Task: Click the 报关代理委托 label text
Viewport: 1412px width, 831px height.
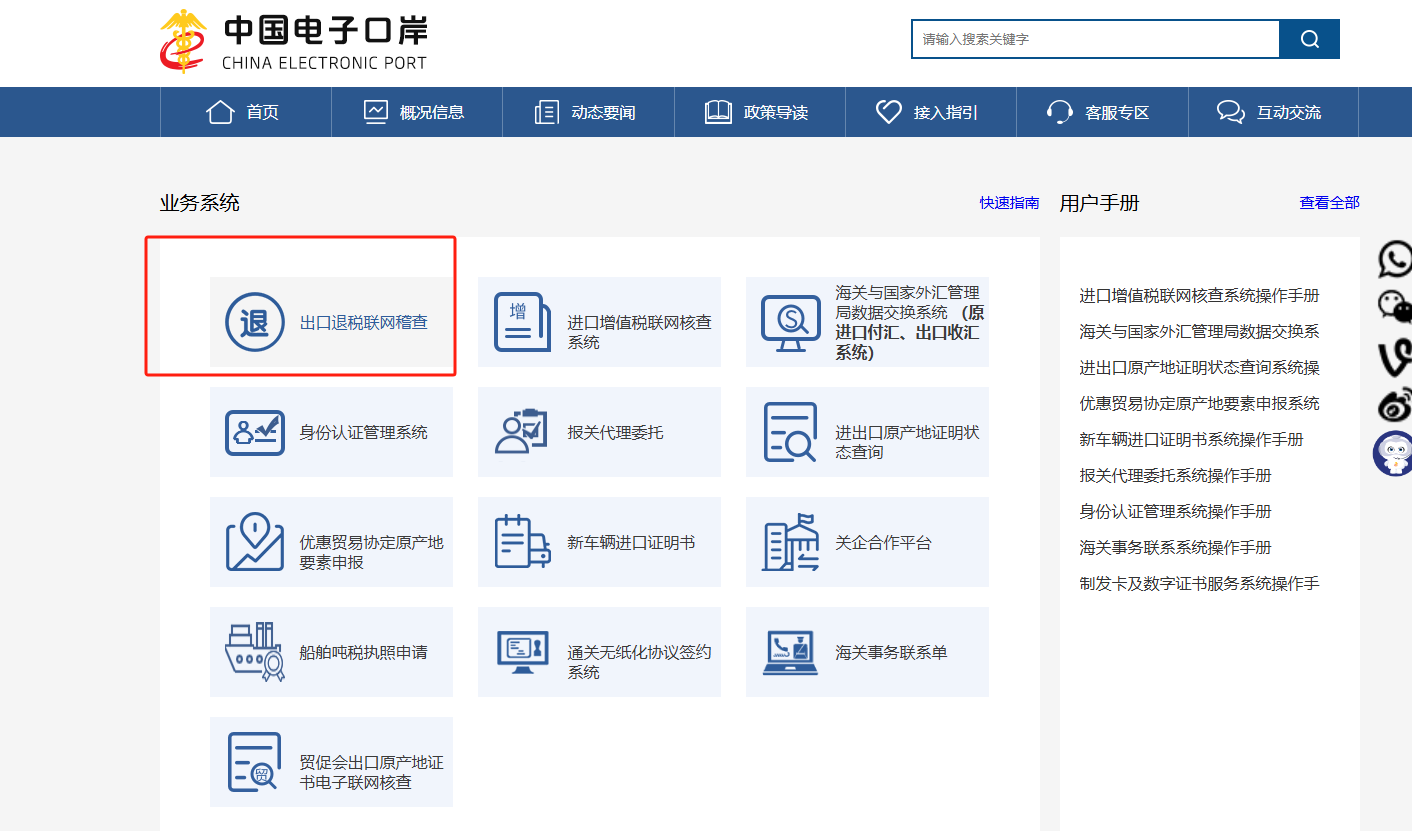Action: 616,432
